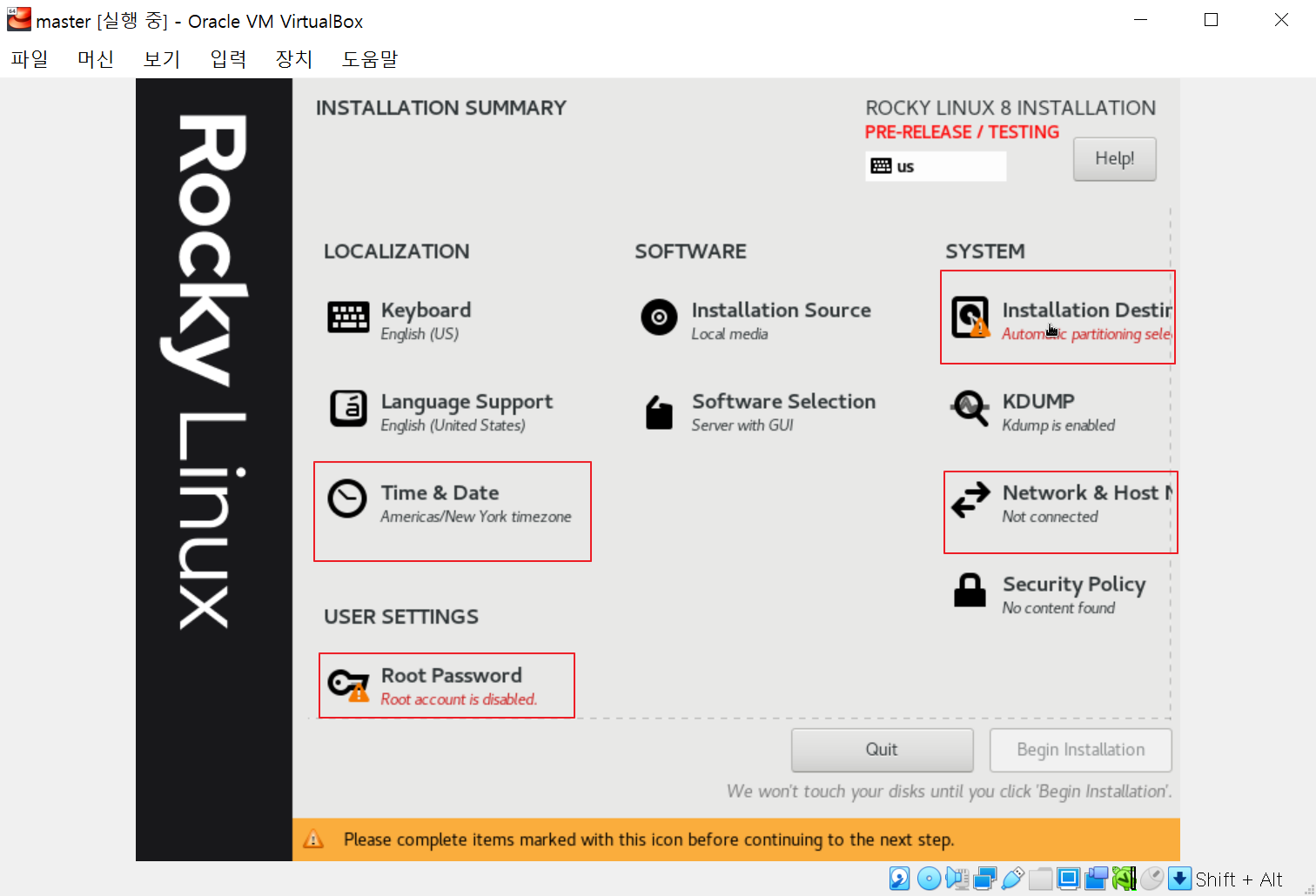The image size is (1316, 896).
Task: Click the 'Shift + Alt' host key text
Action: (1239, 879)
